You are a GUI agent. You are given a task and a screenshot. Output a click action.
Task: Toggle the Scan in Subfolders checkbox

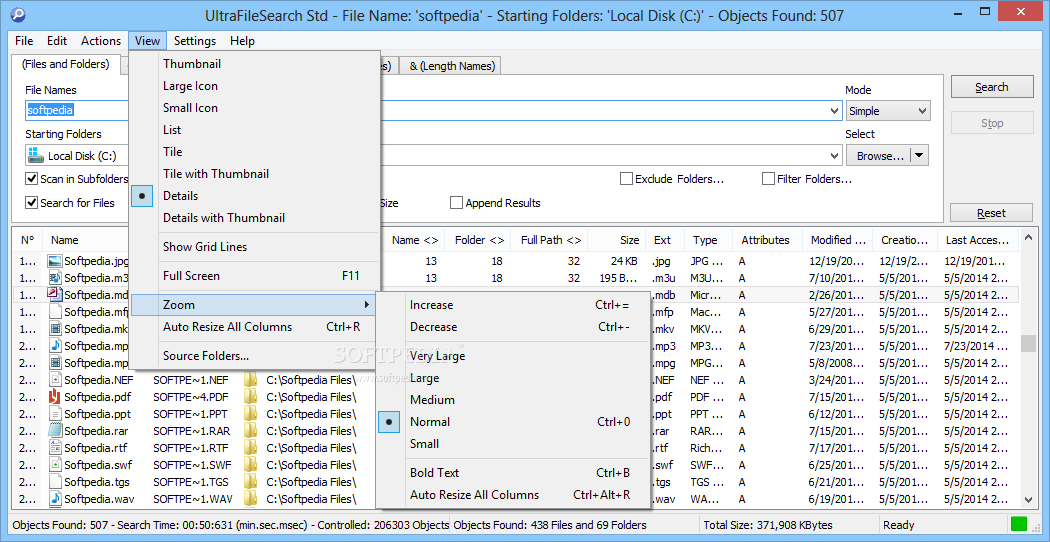pos(31,179)
